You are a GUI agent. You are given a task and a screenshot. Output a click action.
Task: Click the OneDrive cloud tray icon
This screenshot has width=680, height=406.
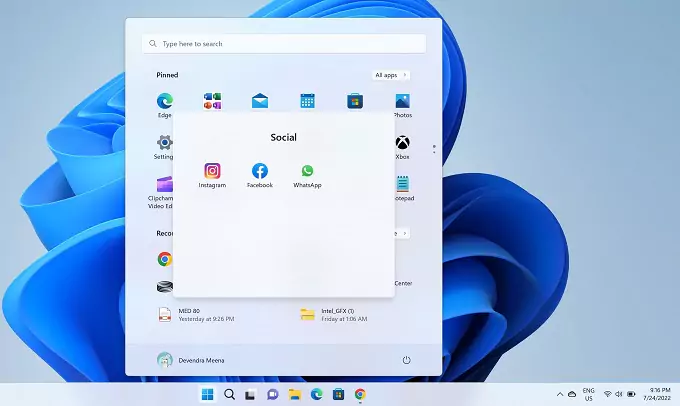click(x=572, y=394)
